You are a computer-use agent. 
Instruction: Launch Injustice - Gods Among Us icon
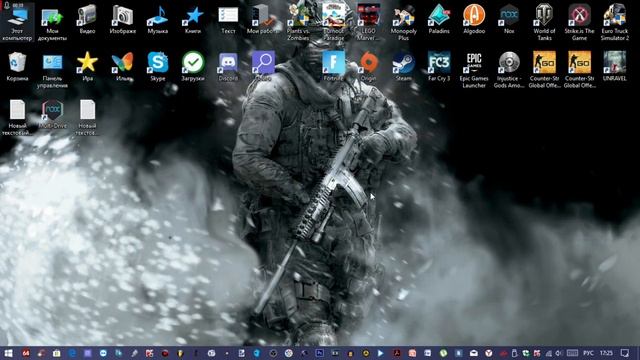click(x=509, y=70)
